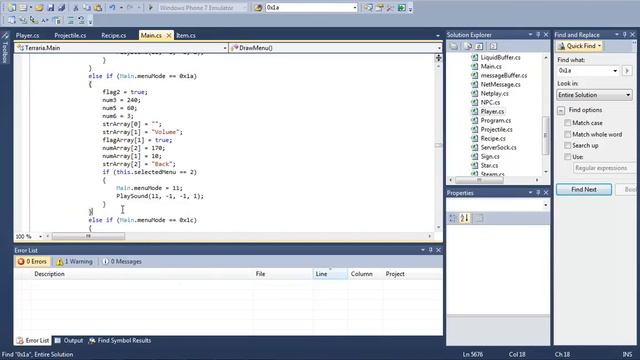Switch to the Projectile.cs tab
This screenshot has width=640, height=360.
point(70,36)
